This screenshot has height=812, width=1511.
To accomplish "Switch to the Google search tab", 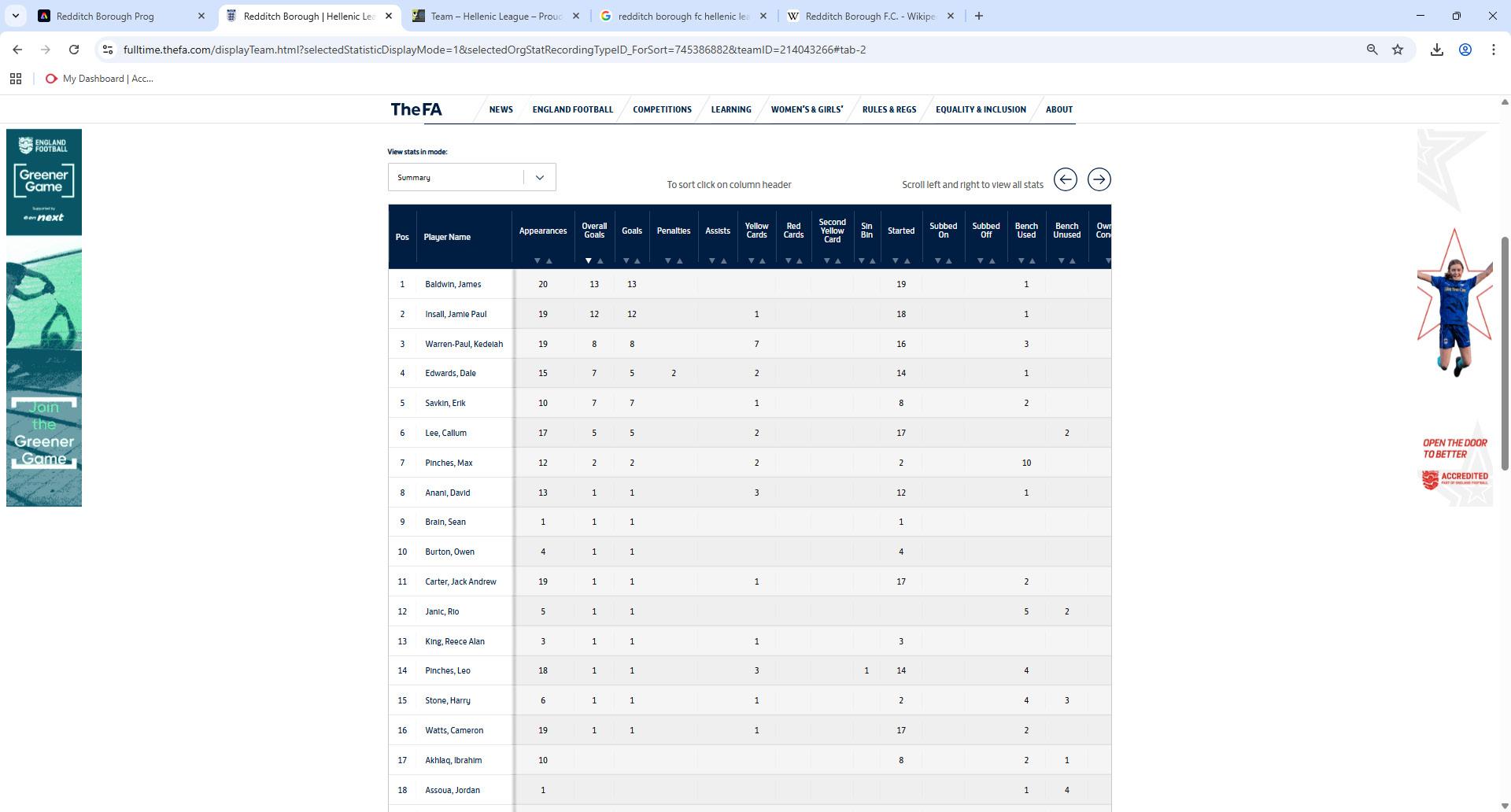I will pos(683,16).
